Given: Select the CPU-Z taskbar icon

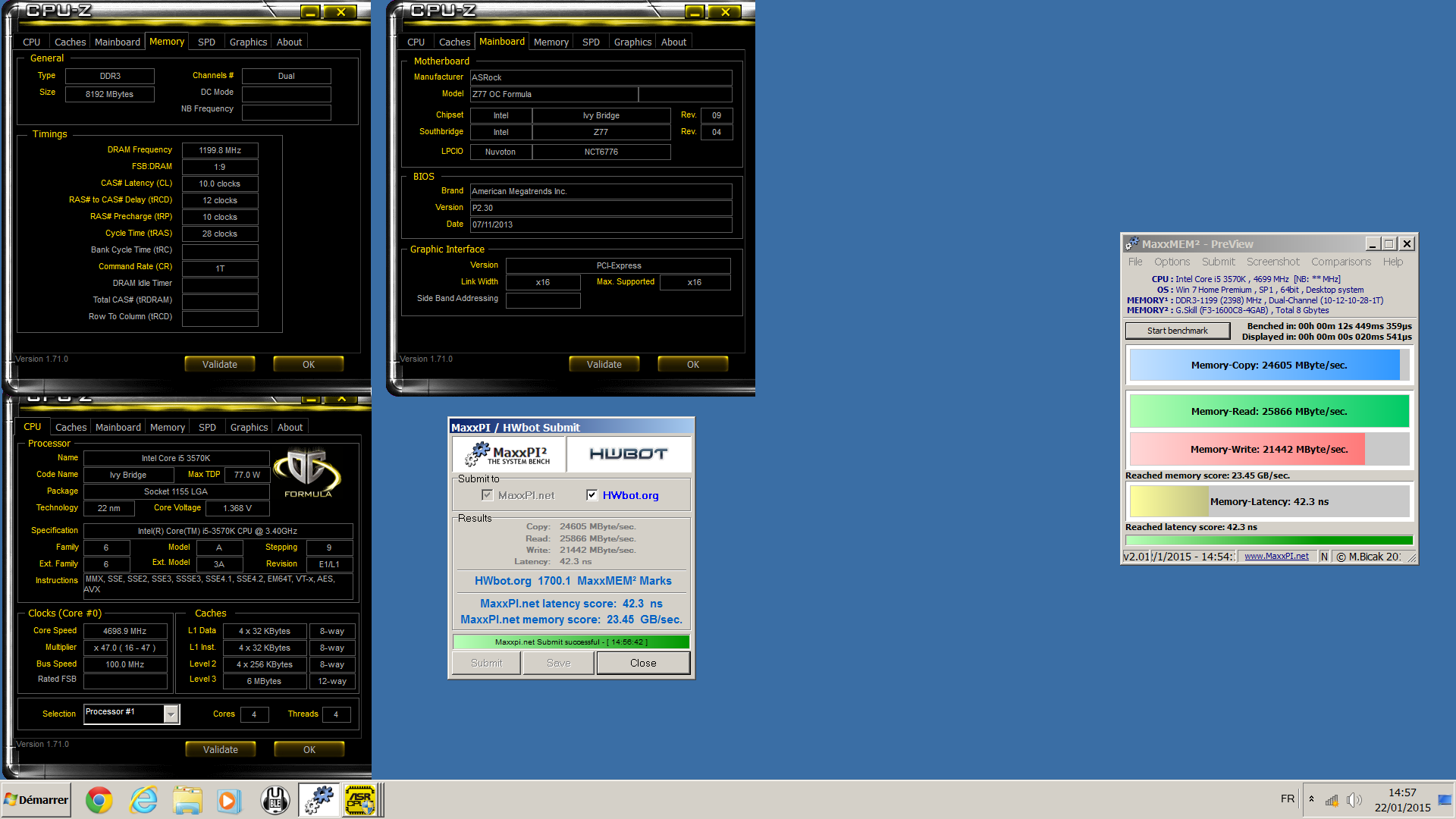Looking at the screenshot, I should pyautogui.click(x=361, y=800).
